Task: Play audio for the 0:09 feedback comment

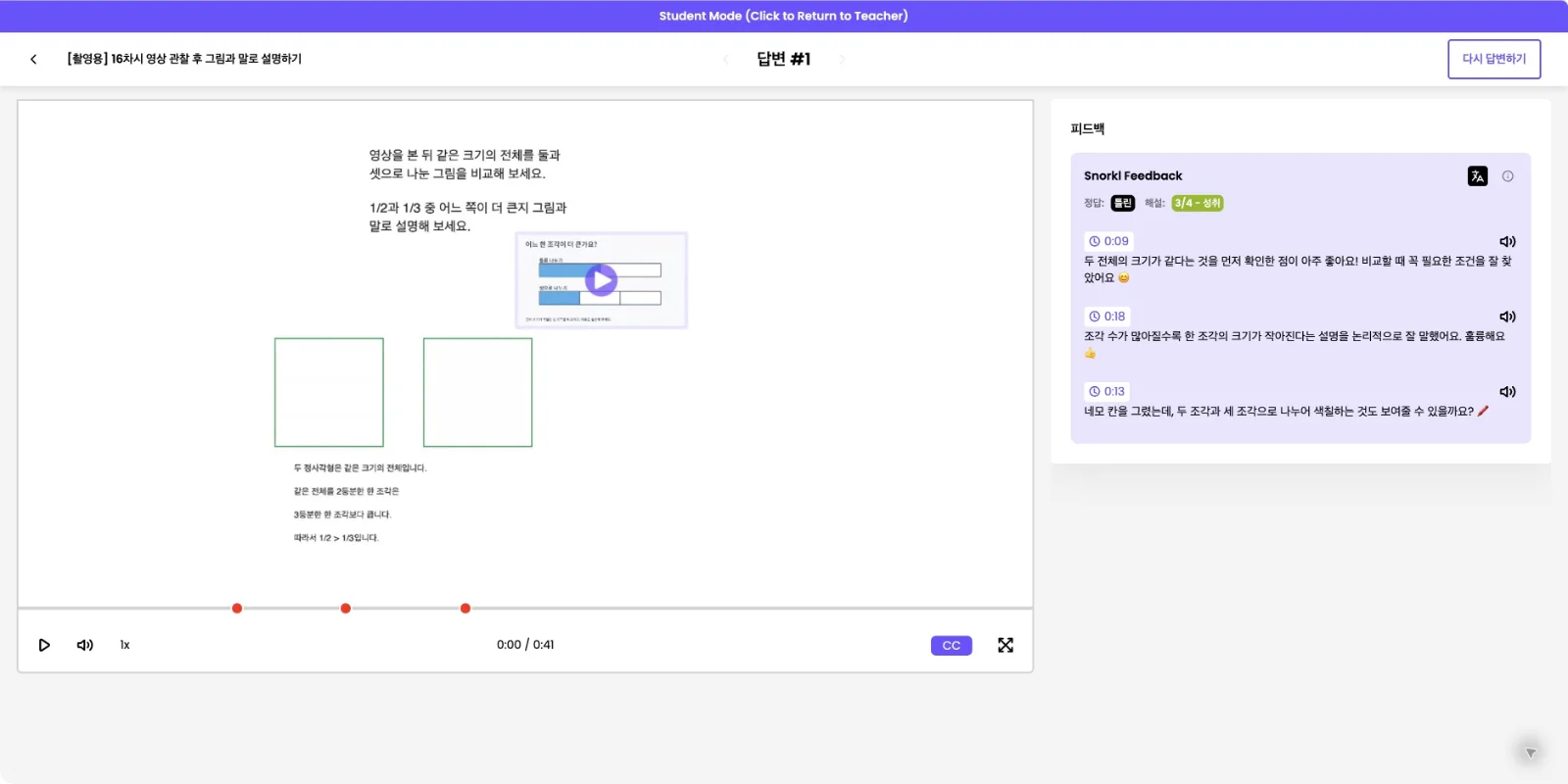Action: point(1507,241)
